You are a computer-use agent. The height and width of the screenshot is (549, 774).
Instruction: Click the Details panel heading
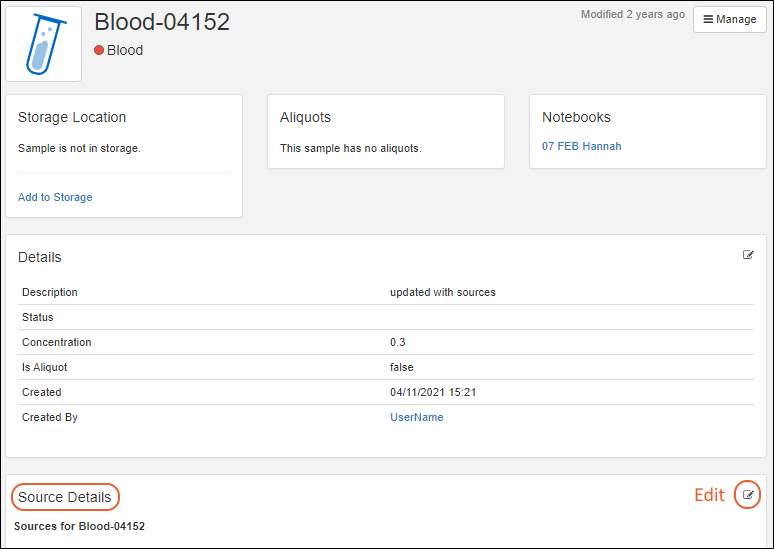click(40, 257)
